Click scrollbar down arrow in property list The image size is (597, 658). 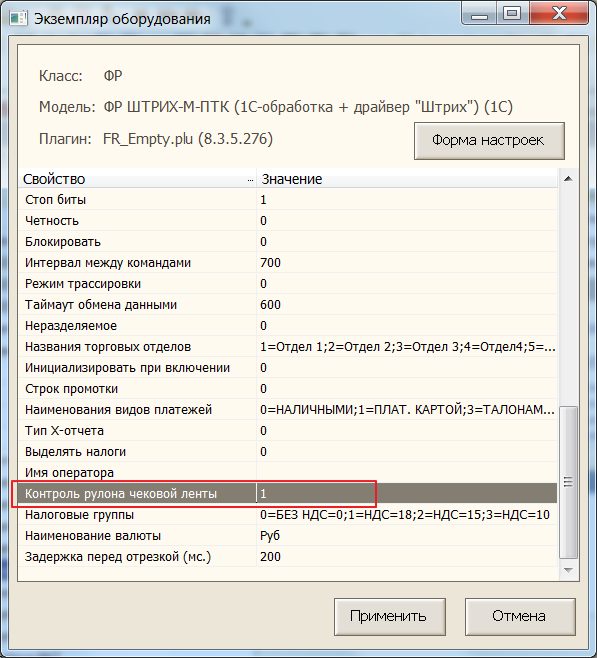tap(568, 570)
